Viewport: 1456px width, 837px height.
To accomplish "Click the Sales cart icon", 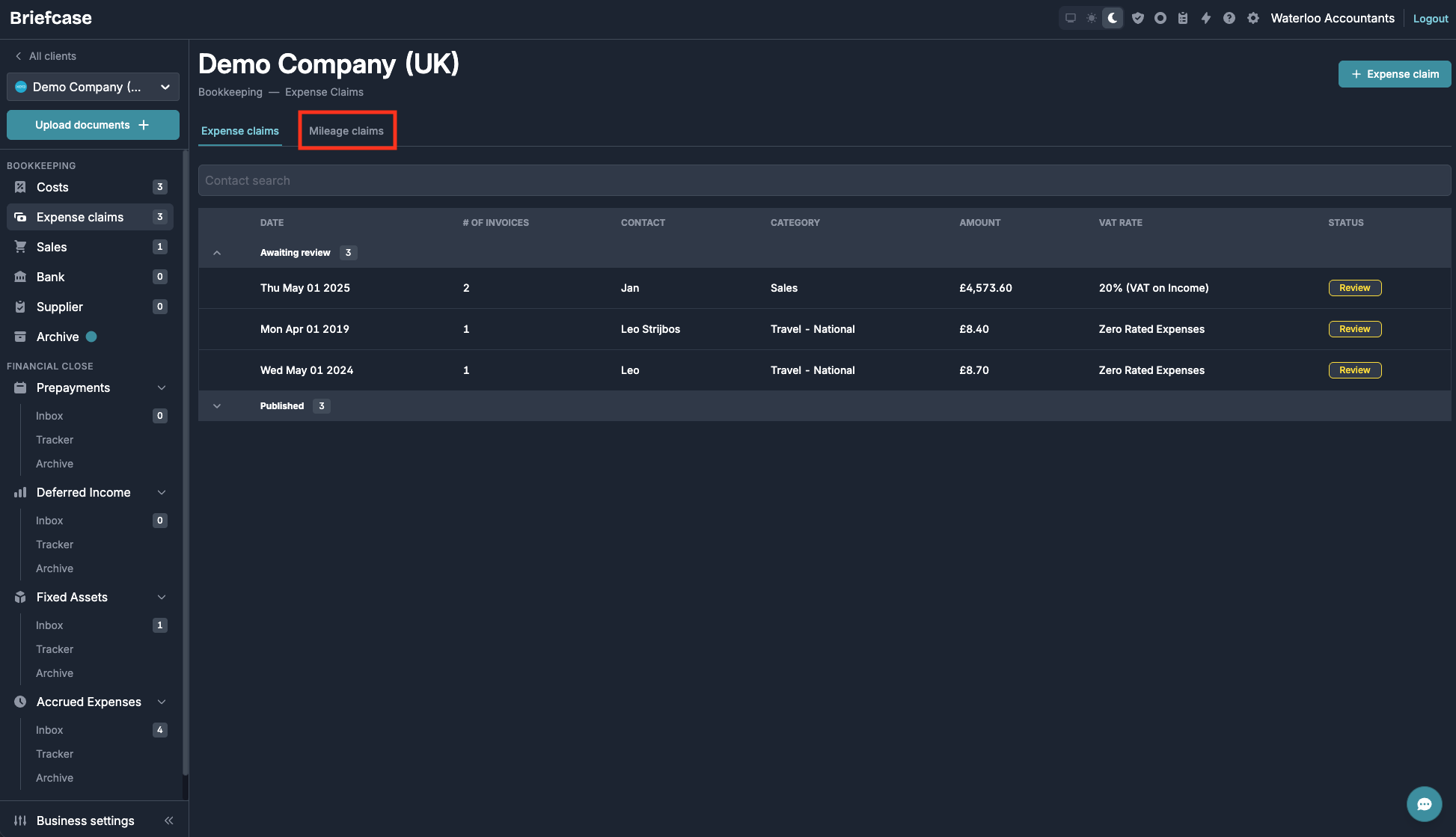I will pos(20,247).
